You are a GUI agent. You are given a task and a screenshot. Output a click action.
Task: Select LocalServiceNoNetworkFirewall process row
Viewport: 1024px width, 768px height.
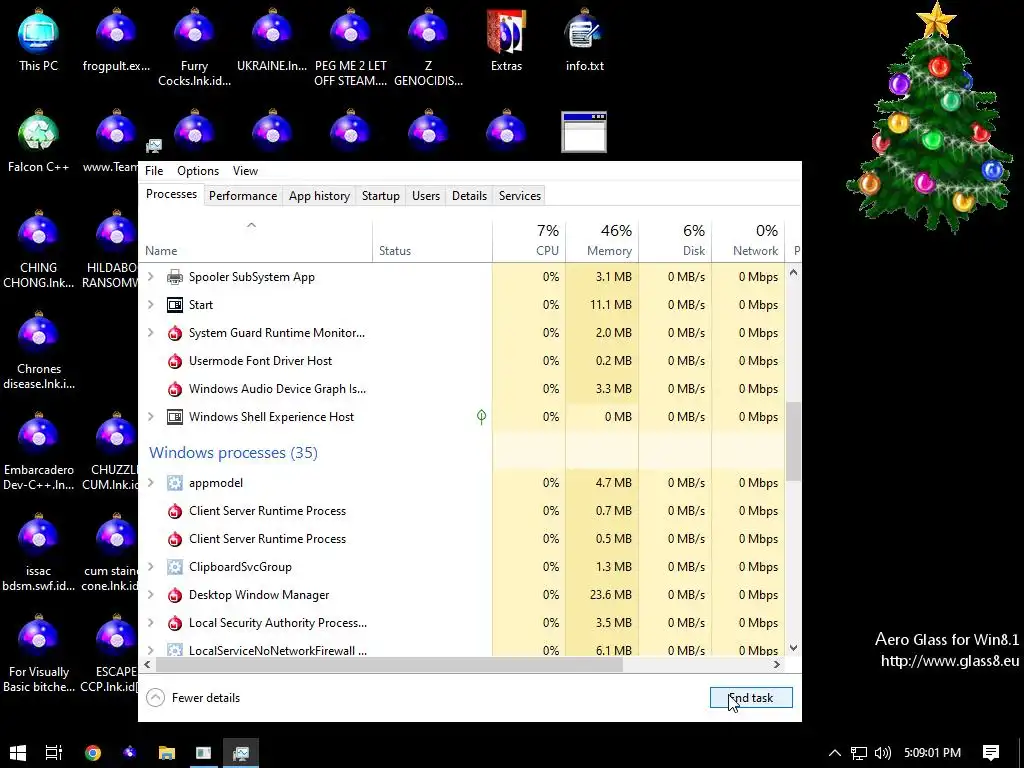pyautogui.click(x=462, y=649)
